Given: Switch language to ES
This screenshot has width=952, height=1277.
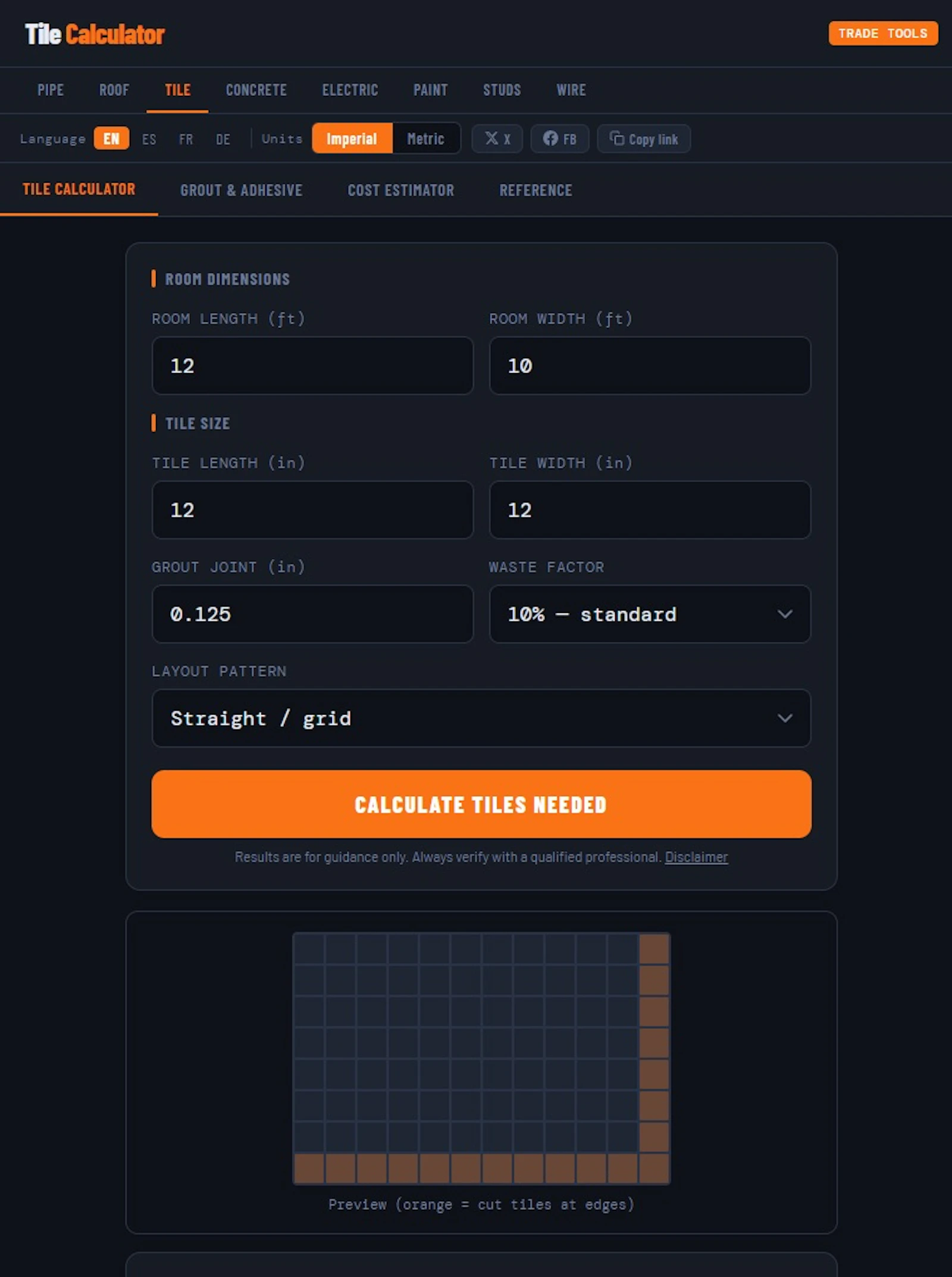Looking at the screenshot, I should tap(149, 139).
